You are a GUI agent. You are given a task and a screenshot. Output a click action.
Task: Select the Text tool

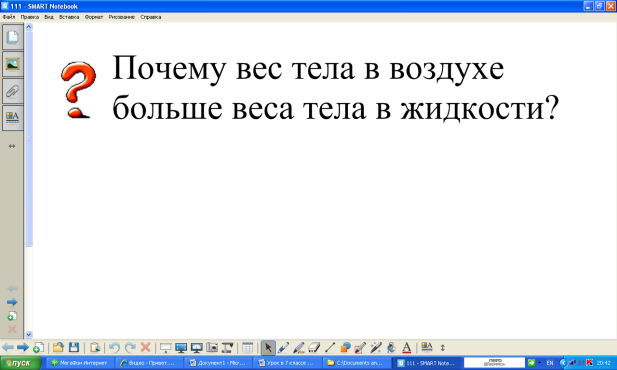pos(406,348)
